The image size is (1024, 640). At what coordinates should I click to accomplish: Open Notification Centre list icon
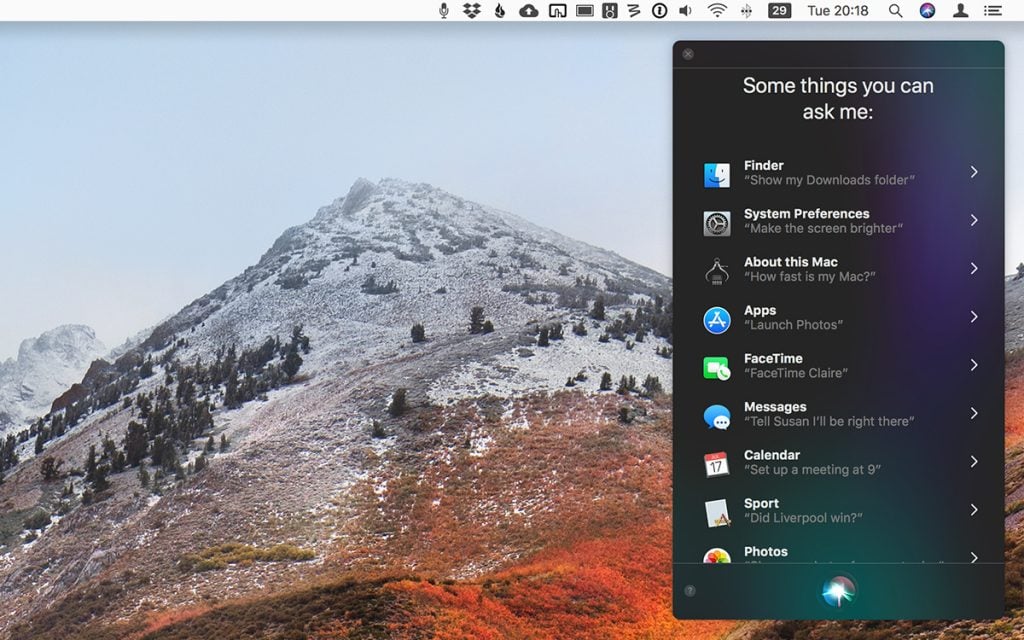click(993, 10)
